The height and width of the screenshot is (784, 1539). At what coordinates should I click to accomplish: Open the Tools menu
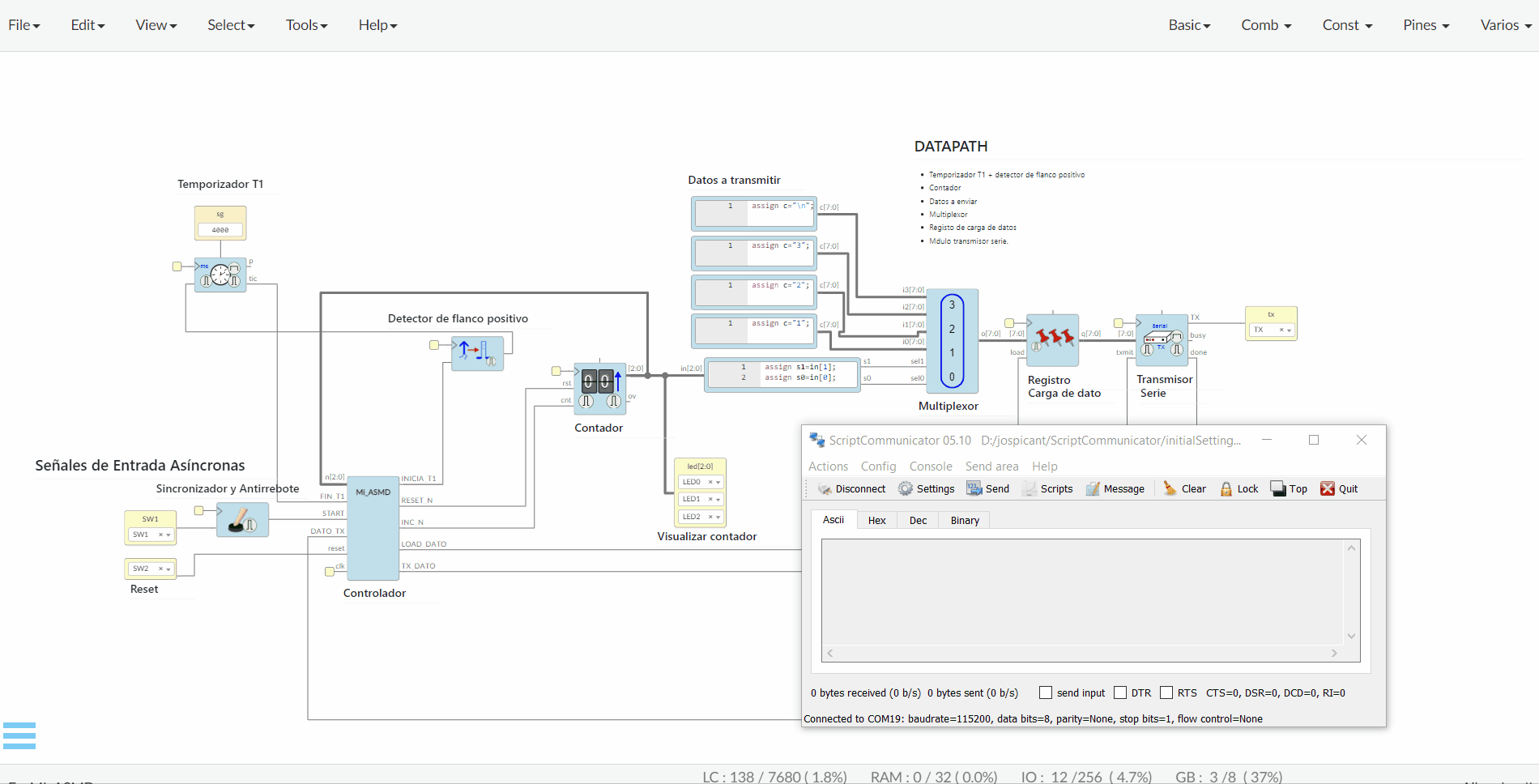307,25
